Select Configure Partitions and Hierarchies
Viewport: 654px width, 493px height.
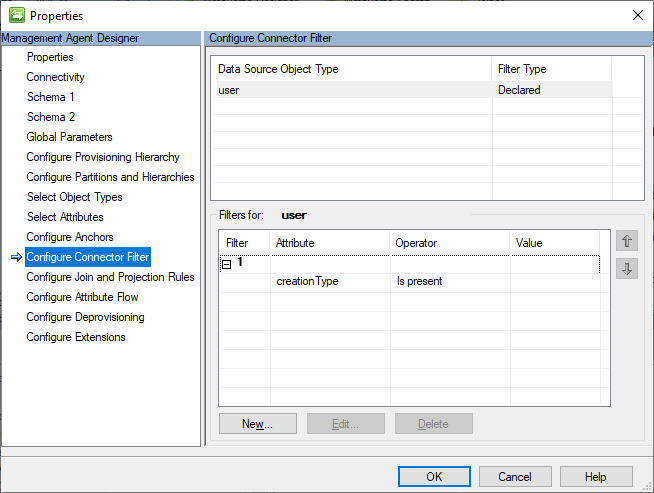[x=110, y=177]
